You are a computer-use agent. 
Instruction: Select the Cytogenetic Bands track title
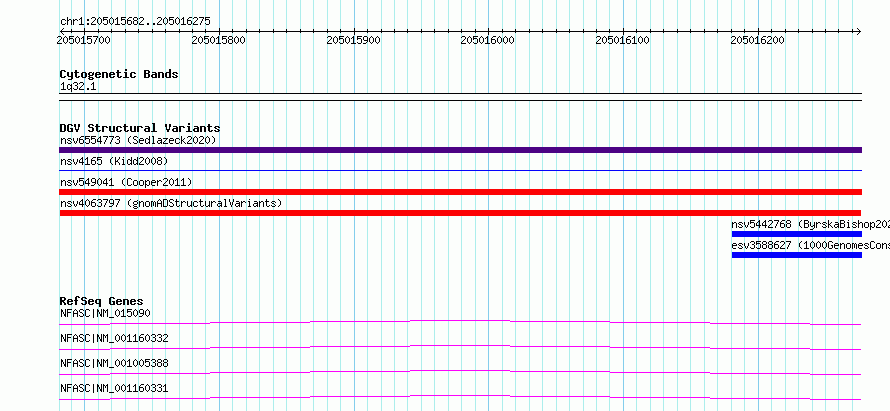(x=119, y=74)
